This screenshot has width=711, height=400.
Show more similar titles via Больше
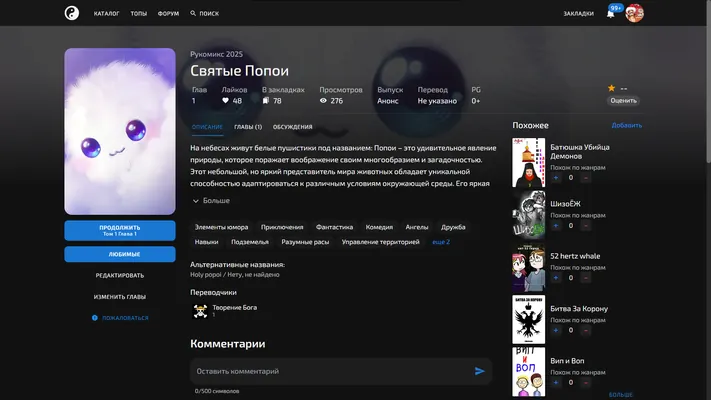(x=621, y=395)
